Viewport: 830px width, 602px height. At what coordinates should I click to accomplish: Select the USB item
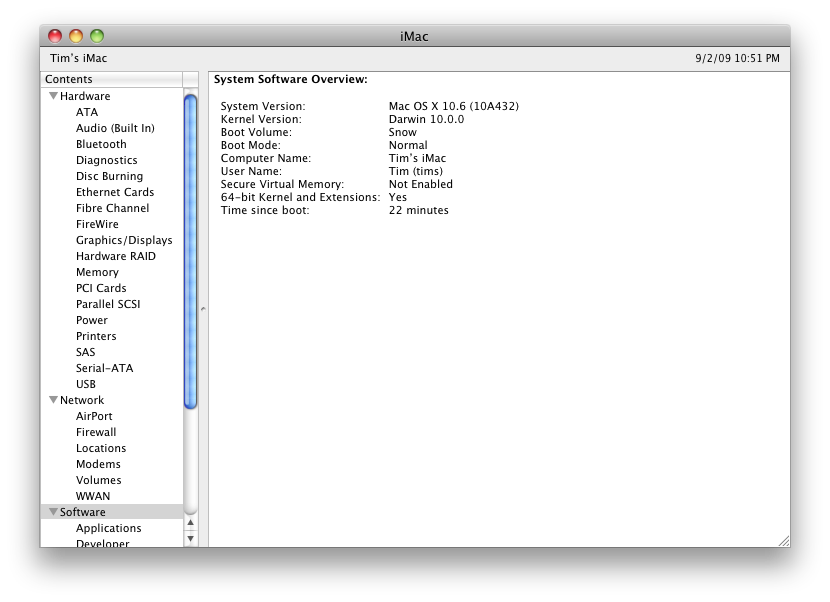pyautogui.click(x=86, y=384)
